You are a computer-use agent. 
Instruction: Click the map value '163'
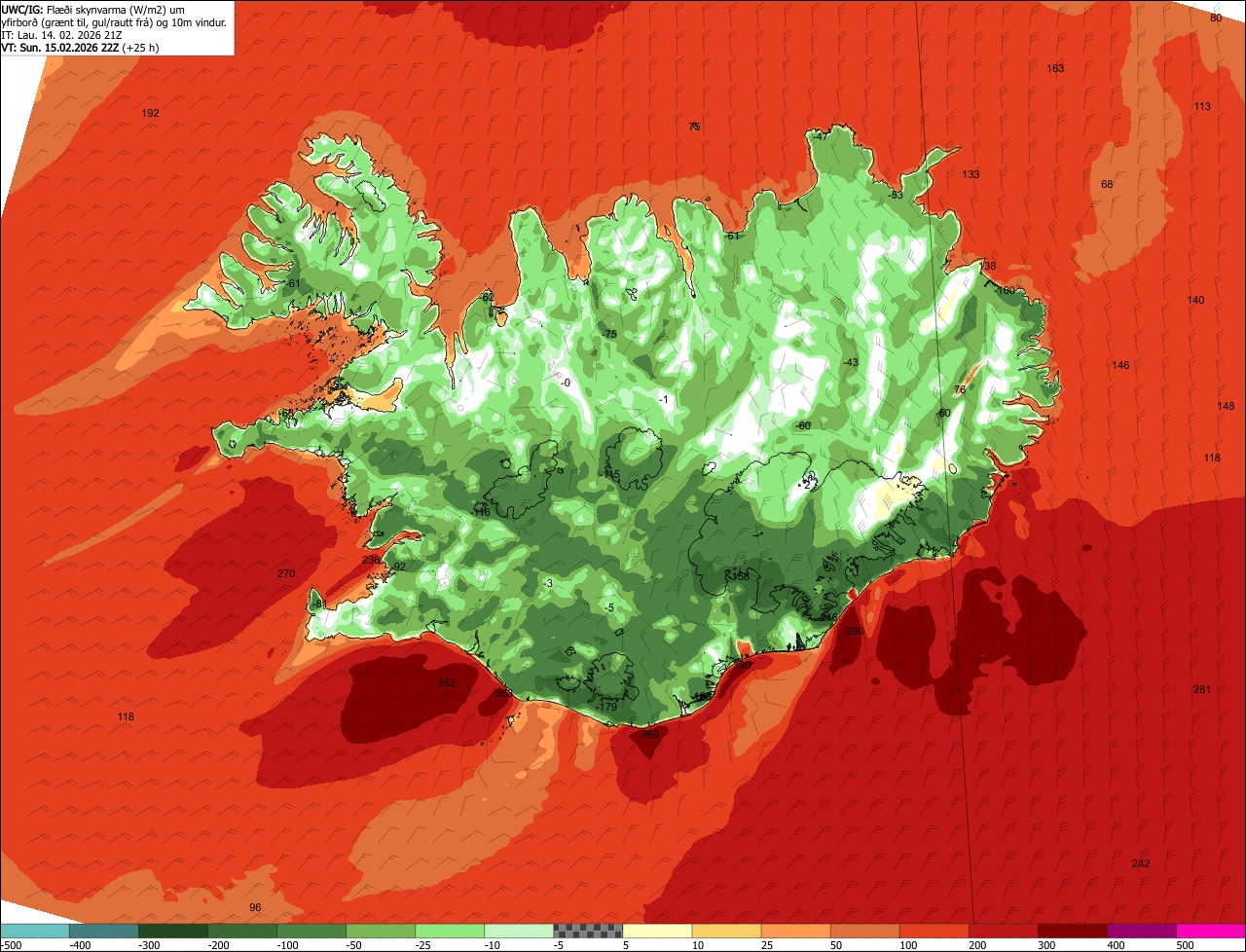(1055, 68)
